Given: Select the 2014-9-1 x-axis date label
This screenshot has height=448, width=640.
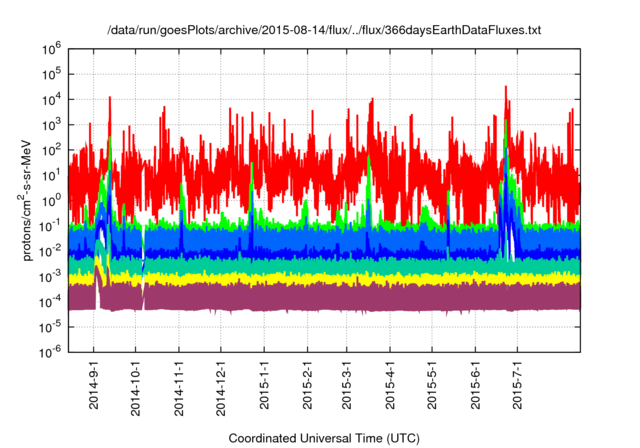Looking at the screenshot, I should coord(94,385).
